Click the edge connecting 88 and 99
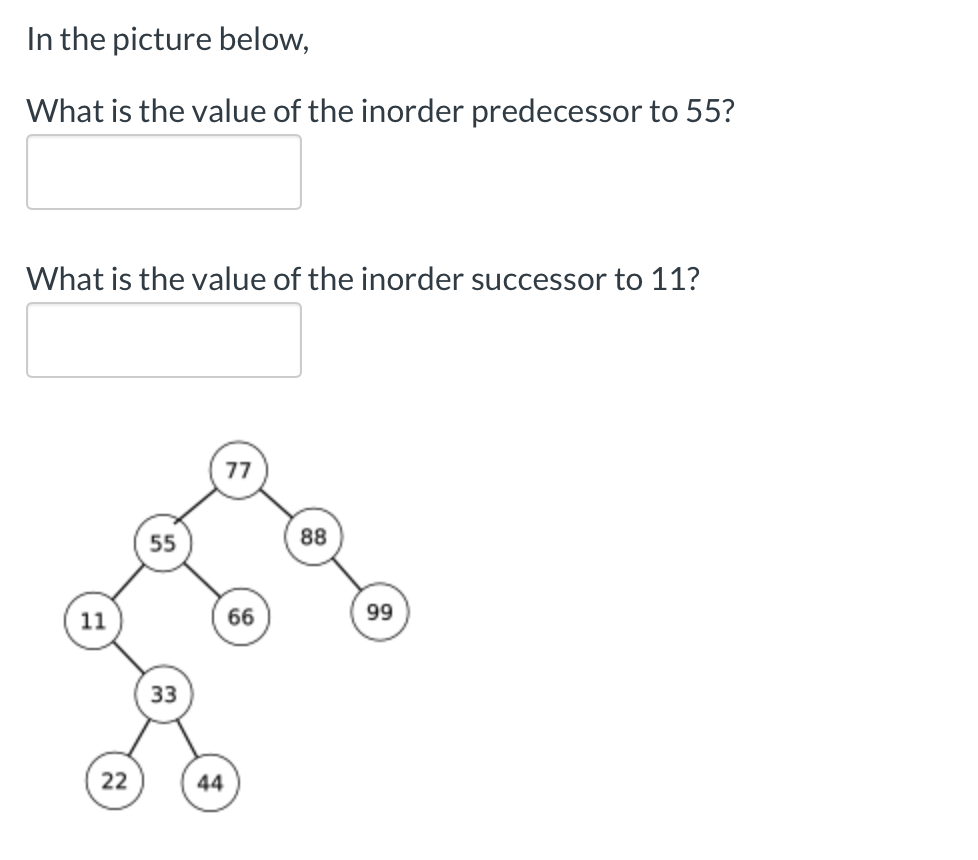Image resolution: width=978 pixels, height=860 pixels. (348, 575)
